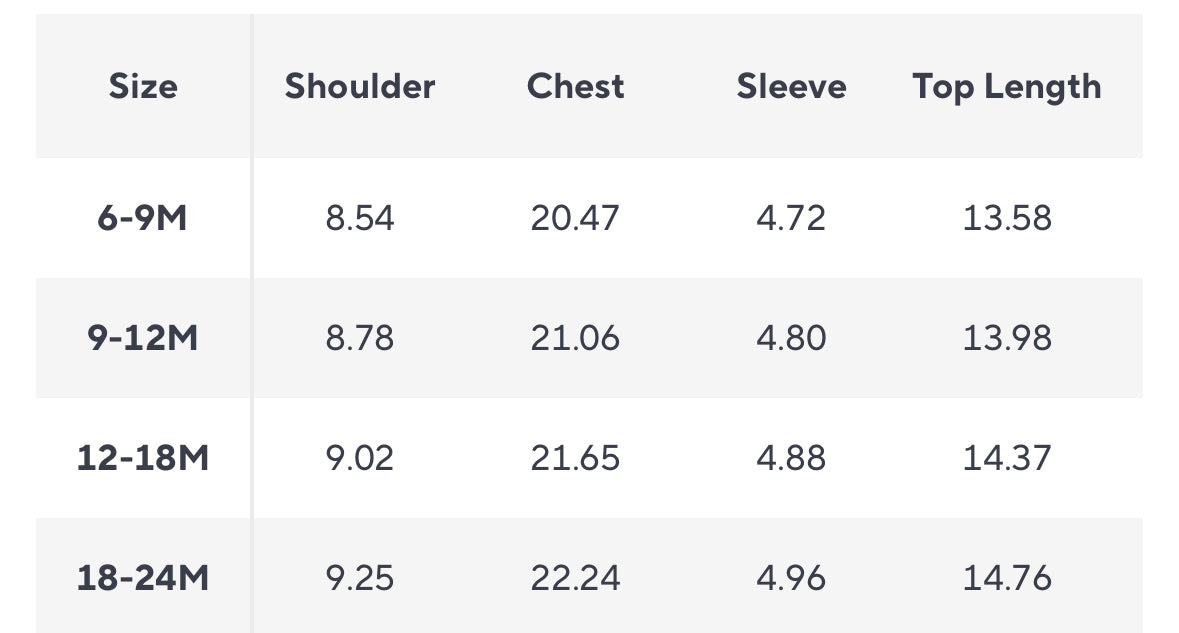This screenshot has height=633, width=1179.
Task: Select the 9-12M size row label
Action: [x=143, y=338]
